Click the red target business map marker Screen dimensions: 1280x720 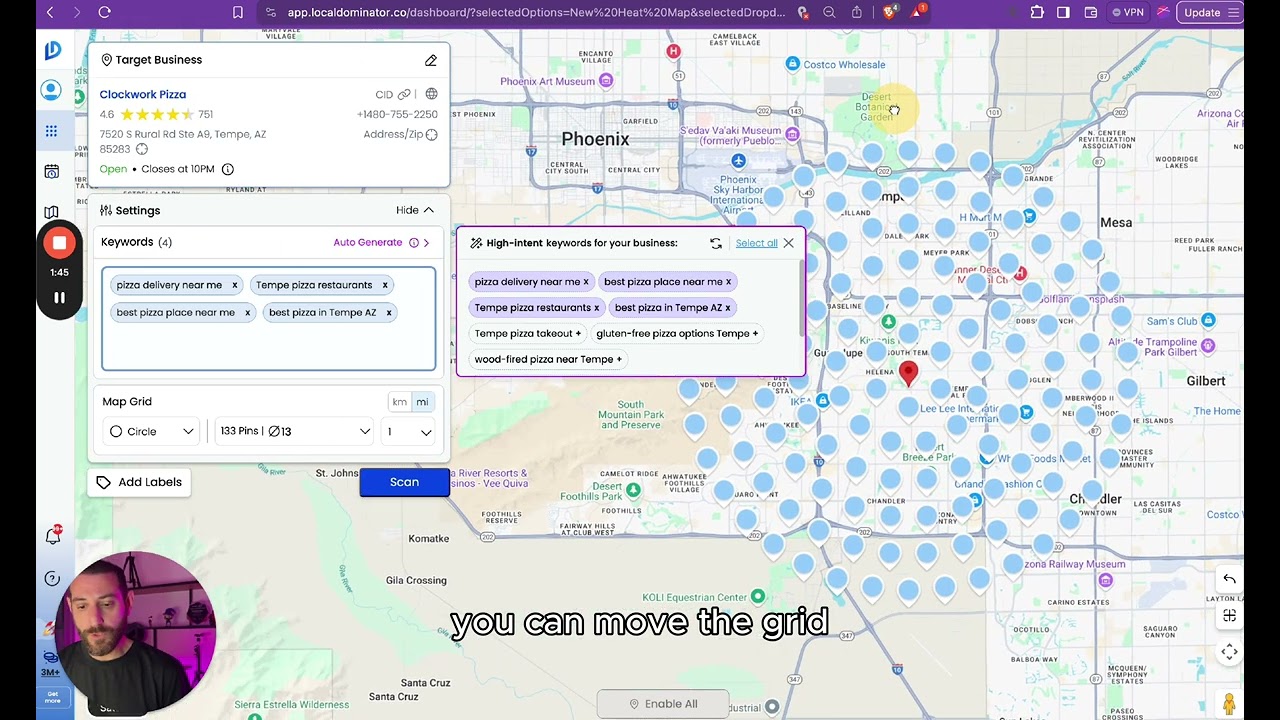click(x=908, y=374)
